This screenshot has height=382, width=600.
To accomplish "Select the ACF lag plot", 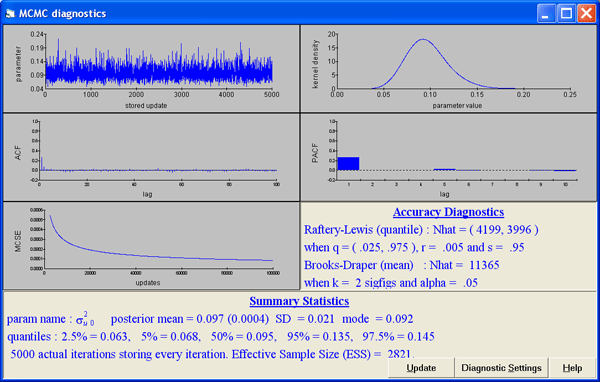I will 152,157.
